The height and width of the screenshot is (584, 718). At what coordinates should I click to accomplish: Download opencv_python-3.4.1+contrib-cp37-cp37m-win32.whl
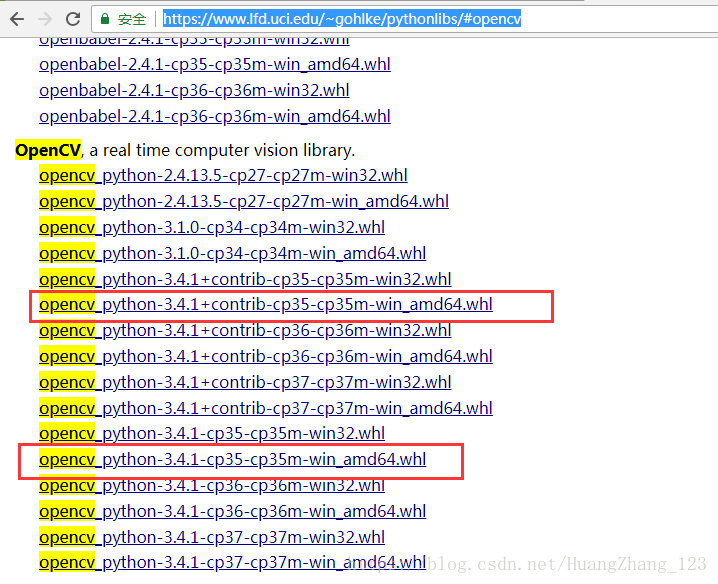pyautogui.click(x=245, y=382)
